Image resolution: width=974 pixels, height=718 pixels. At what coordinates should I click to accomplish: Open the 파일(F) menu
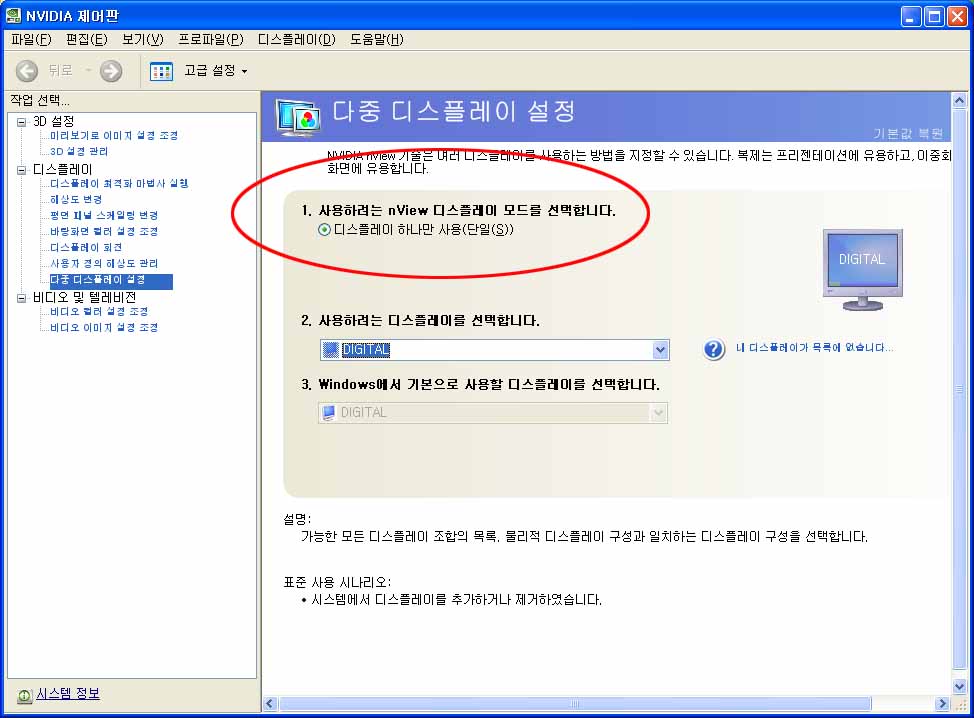tap(31, 40)
